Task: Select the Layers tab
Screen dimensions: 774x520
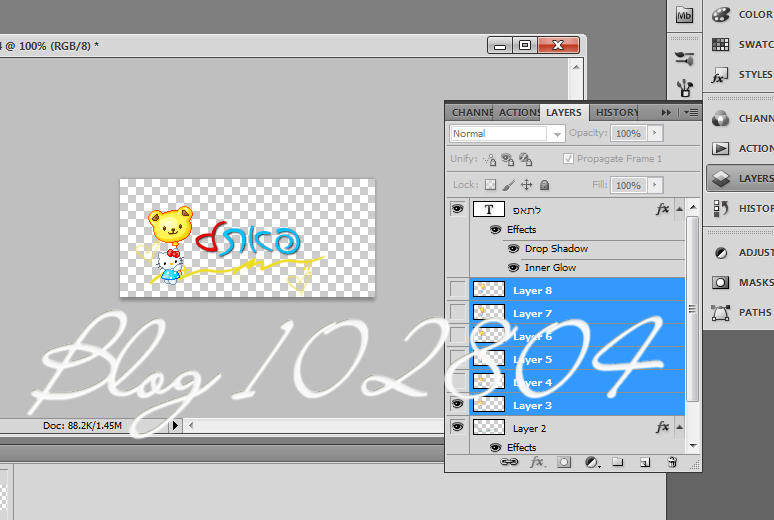Action: point(564,113)
